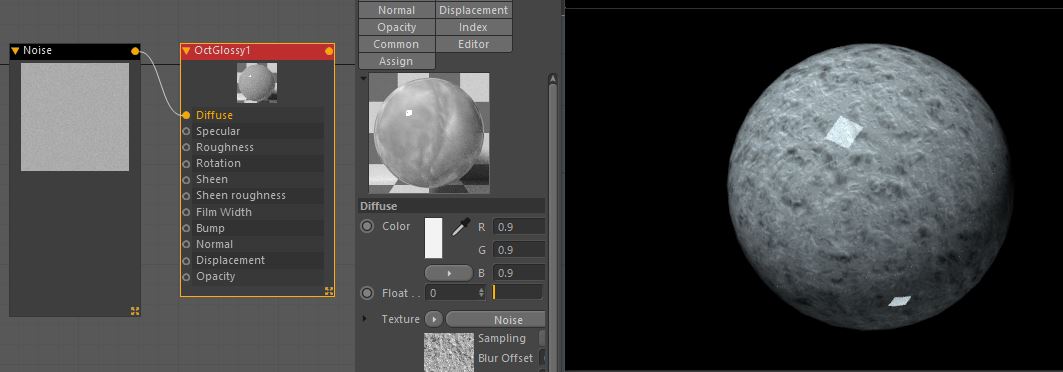Collapse the OctGlossy1 node triangle

tap(186, 51)
